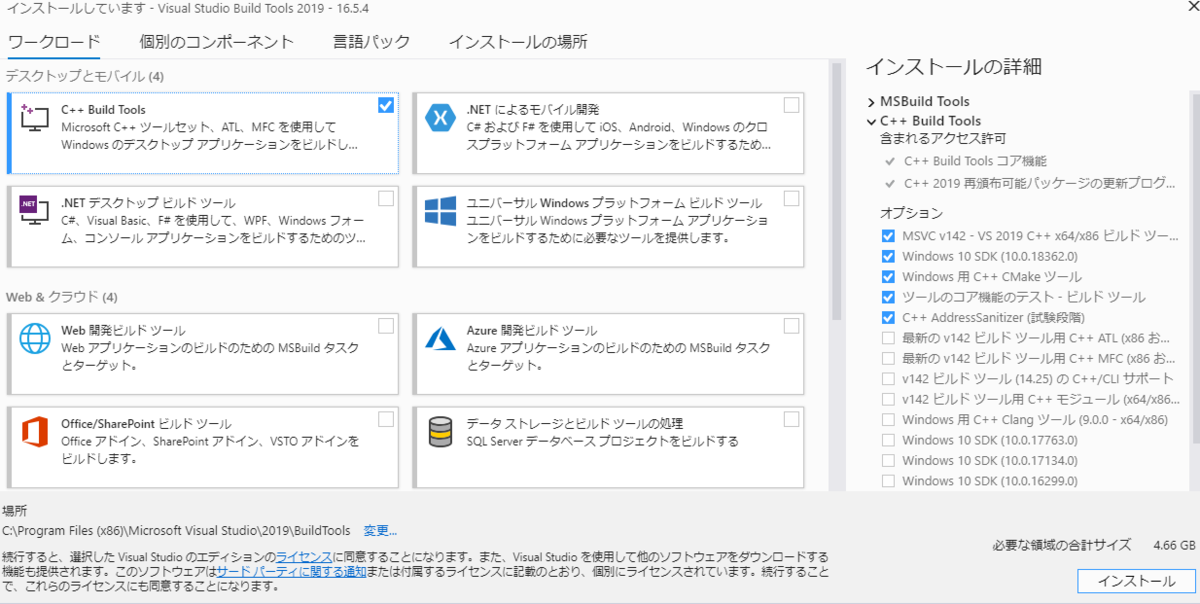Click the Azure 開発ビルド ツール icon
Screen dimensions: 1200x604
pos(440,338)
